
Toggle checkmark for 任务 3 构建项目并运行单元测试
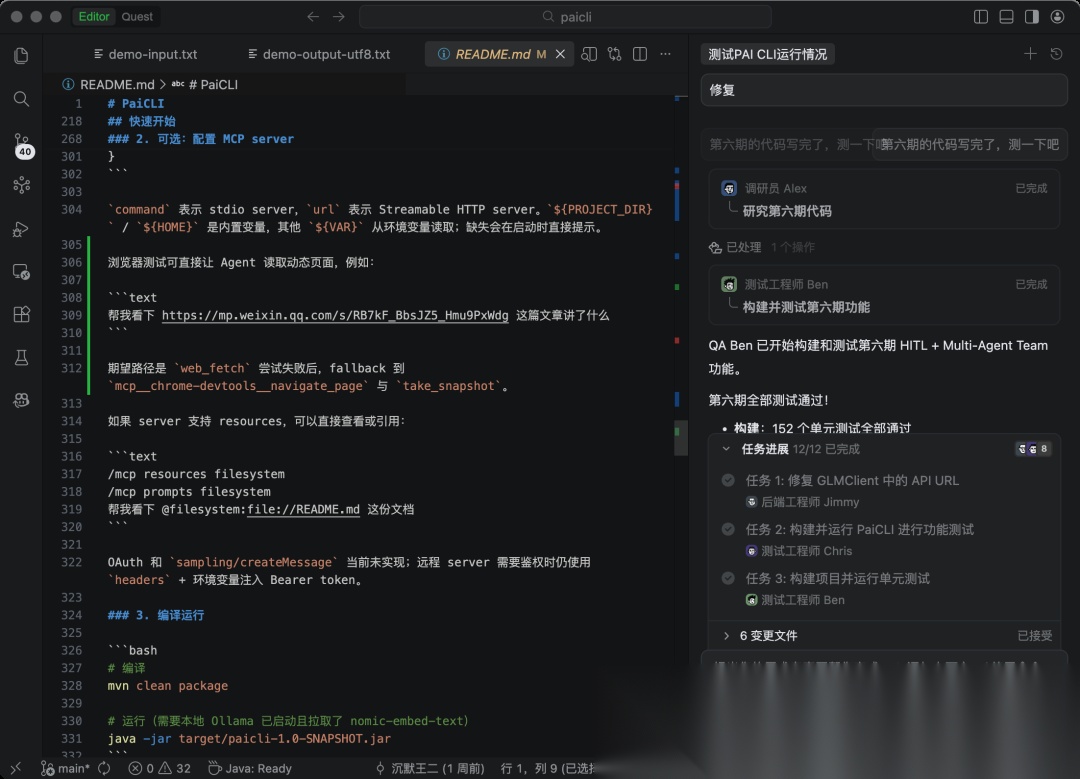click(728, 578)
